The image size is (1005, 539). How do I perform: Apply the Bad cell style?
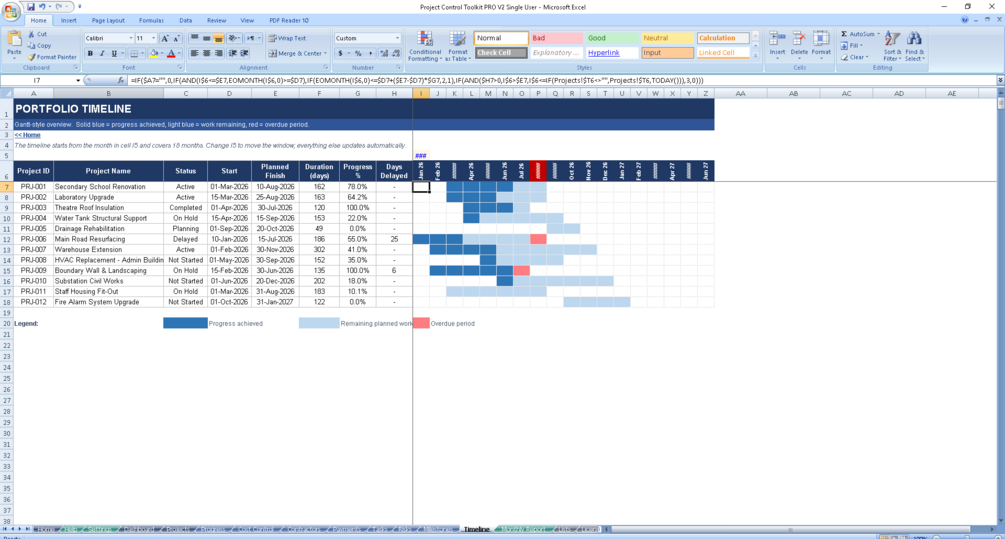(556, 38)
